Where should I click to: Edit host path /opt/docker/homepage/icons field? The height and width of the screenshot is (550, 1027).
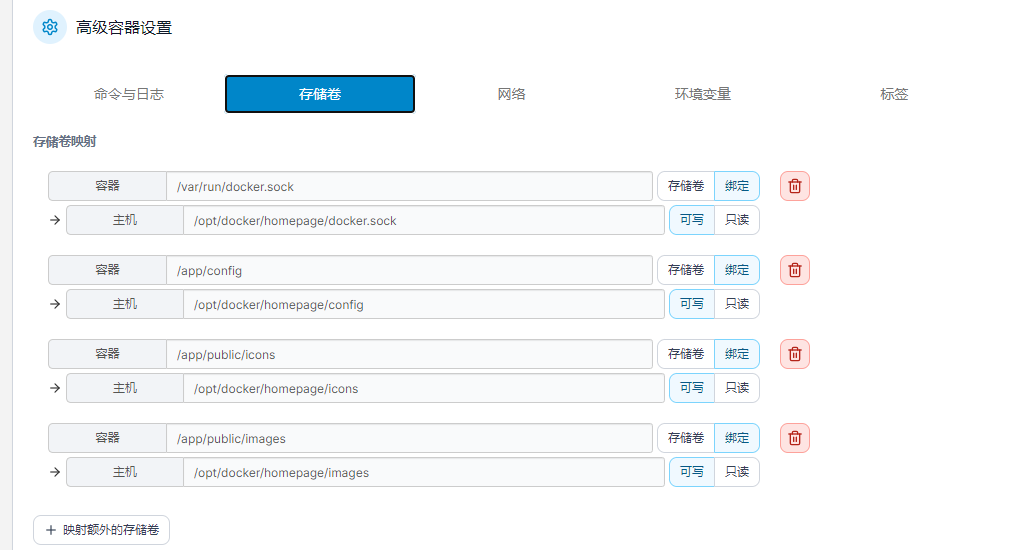pyautogui.click(x=424, y=388)
